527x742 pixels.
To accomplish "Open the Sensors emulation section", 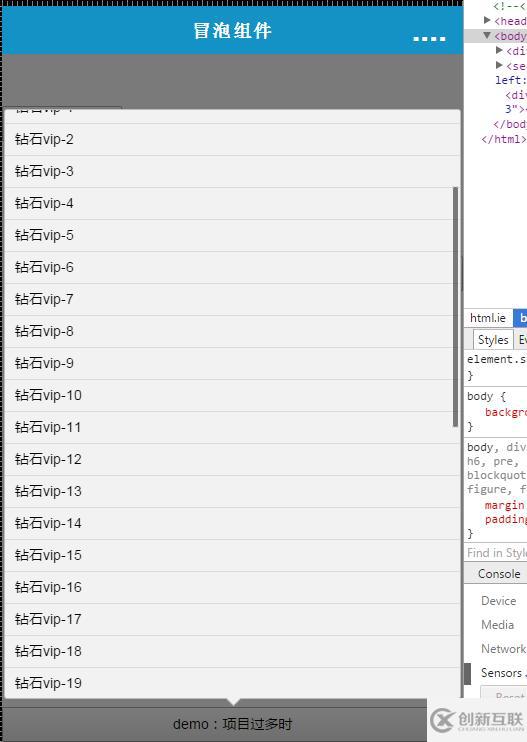I will point(501,672).
